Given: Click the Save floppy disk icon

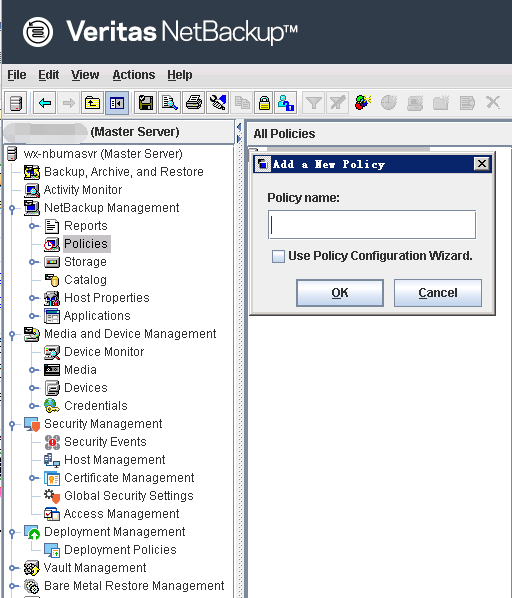Looking at the screenshot, I should [x=146, y=103].
